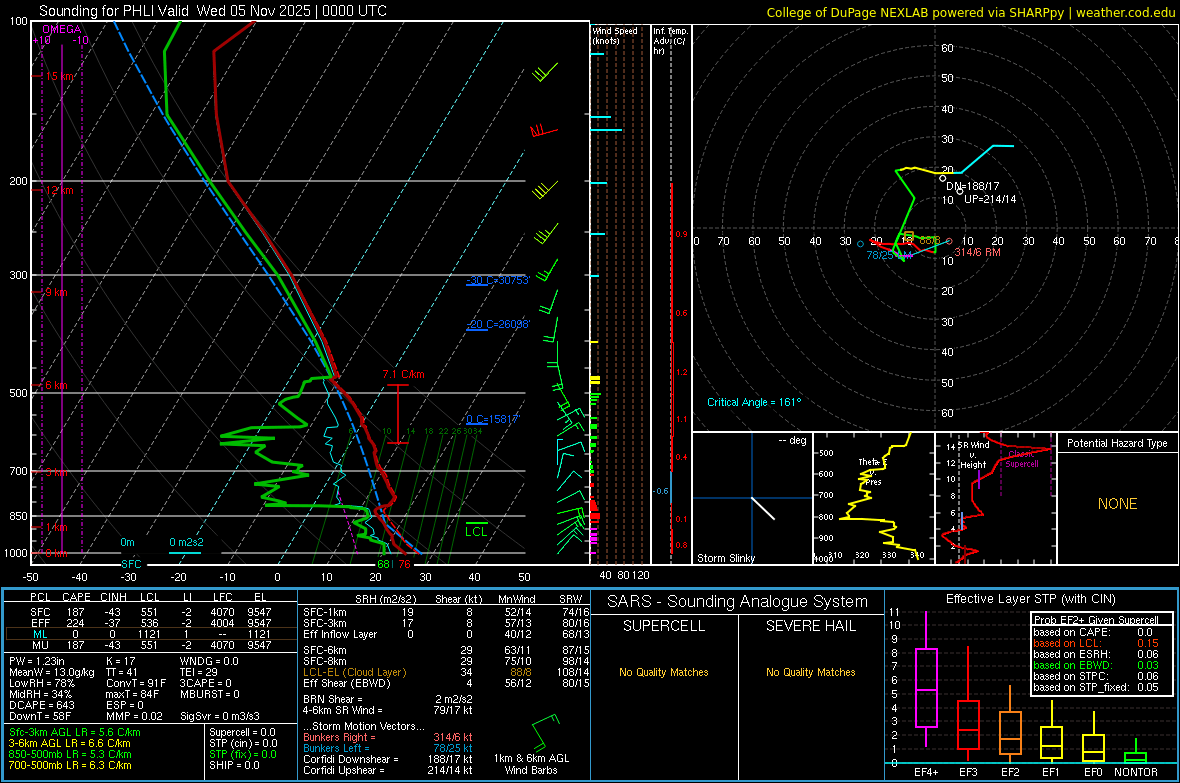Click the 'Sounding for PHLI Valid Wed 05 Nov 2025' title

coord(213,11)
